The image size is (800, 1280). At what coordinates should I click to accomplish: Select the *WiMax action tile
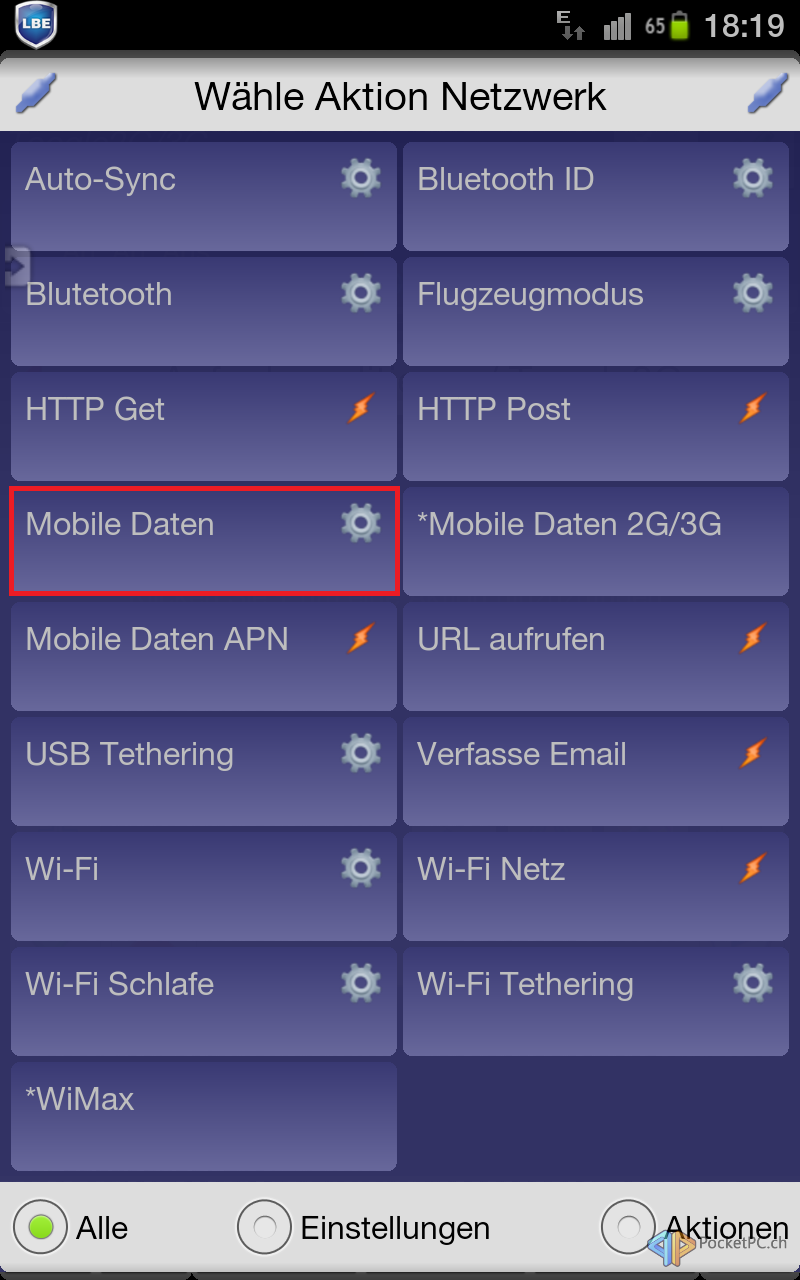(204, 1116)
